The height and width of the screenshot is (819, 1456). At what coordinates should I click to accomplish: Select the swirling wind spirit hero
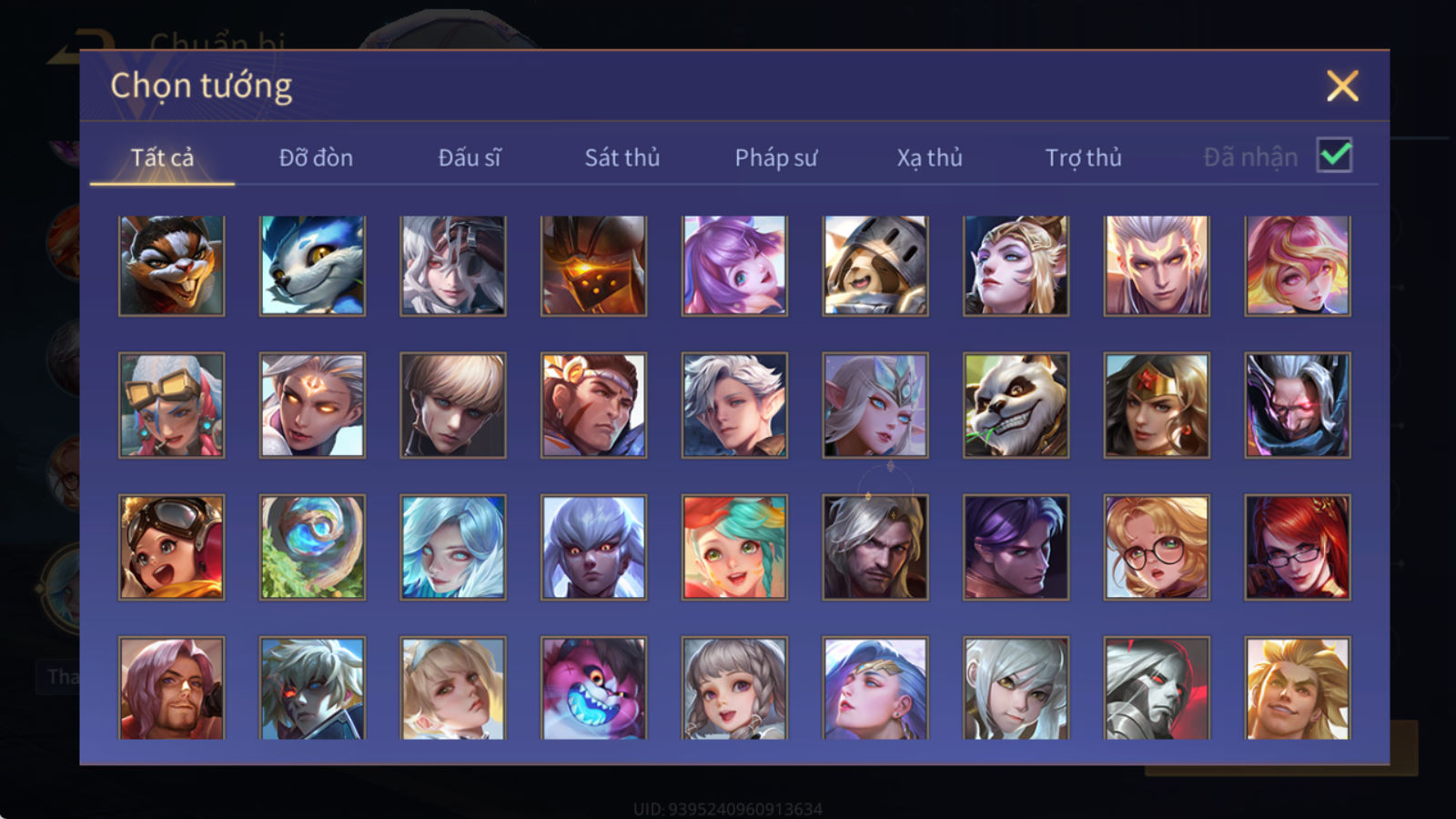click(312, 547)
